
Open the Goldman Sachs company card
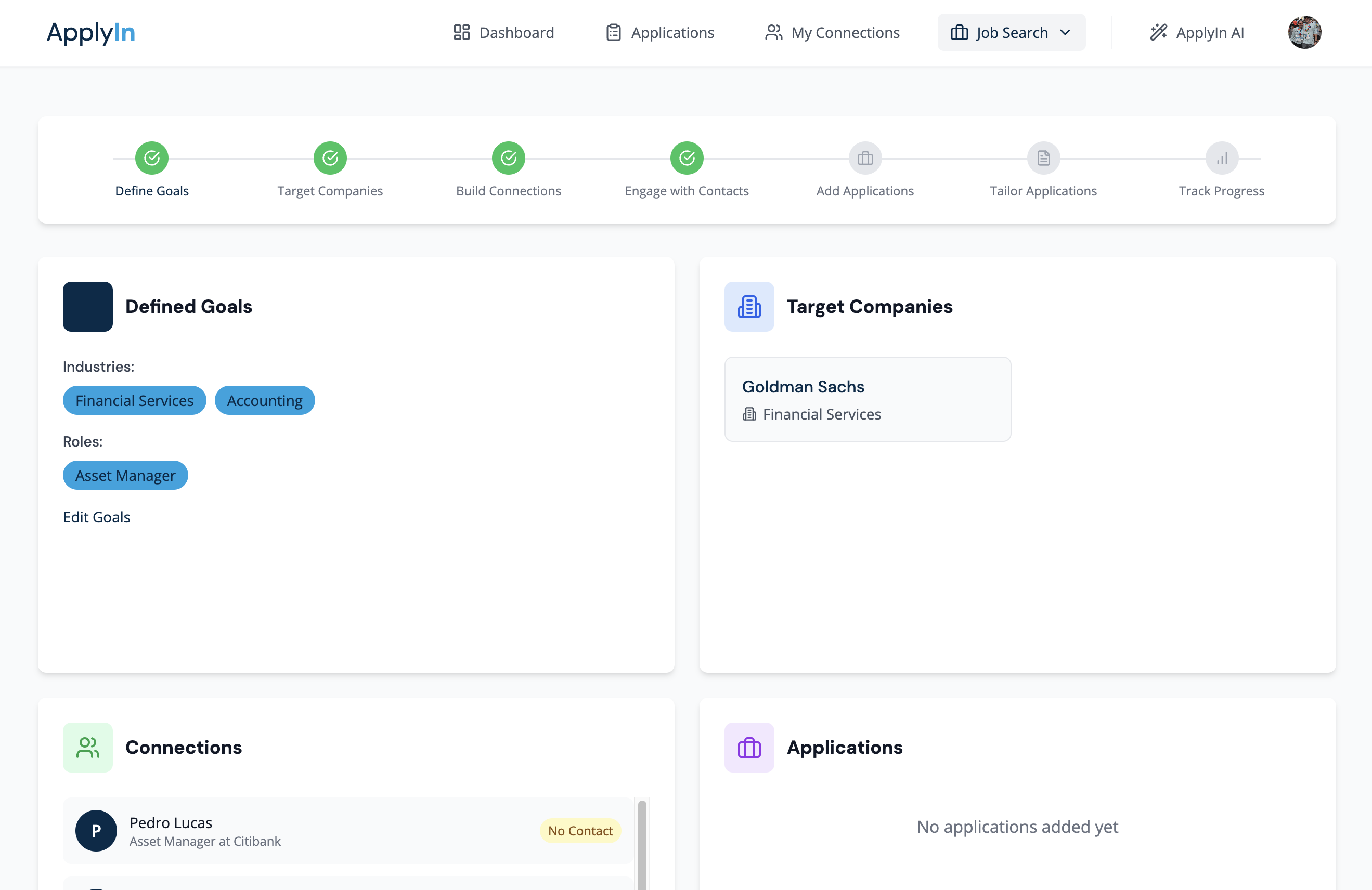(867, 399)
